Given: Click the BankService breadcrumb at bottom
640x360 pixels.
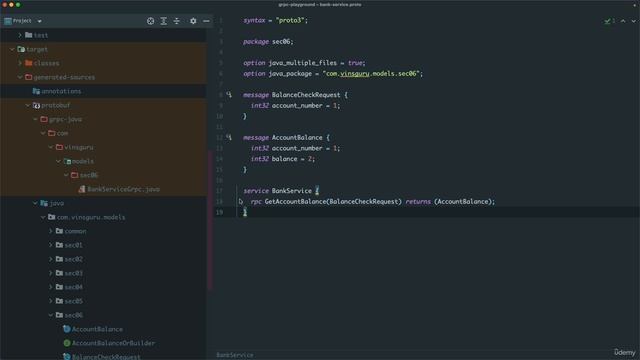Looking at the screenshot, I should pyautogui.click(x=235, y=355).
